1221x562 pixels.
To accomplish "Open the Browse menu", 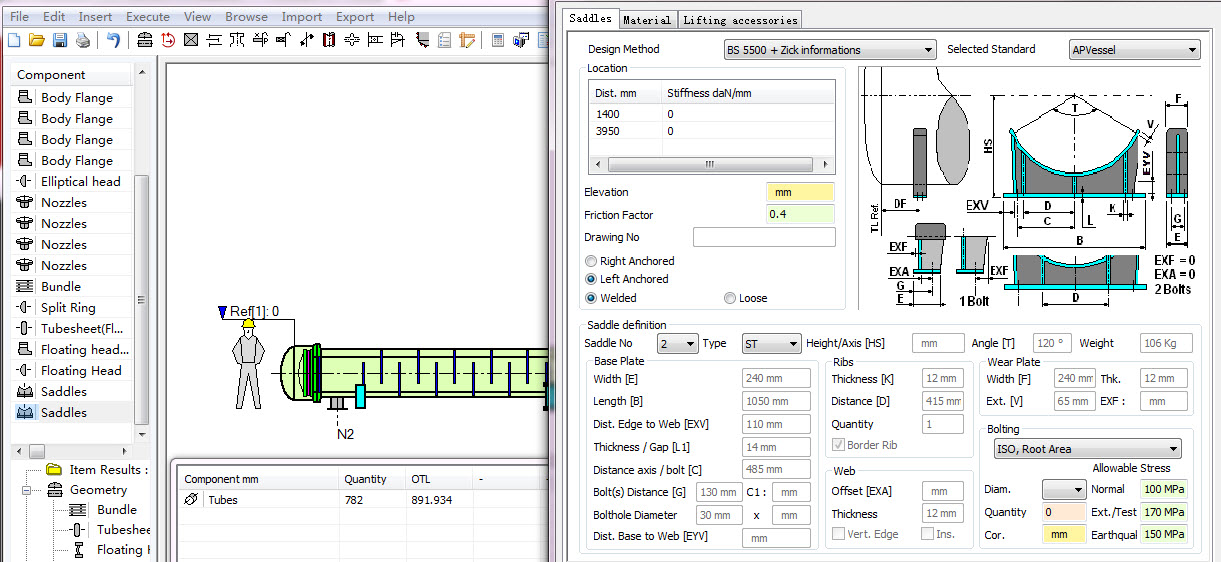I will pyautogui.click(x=246, y=17).
